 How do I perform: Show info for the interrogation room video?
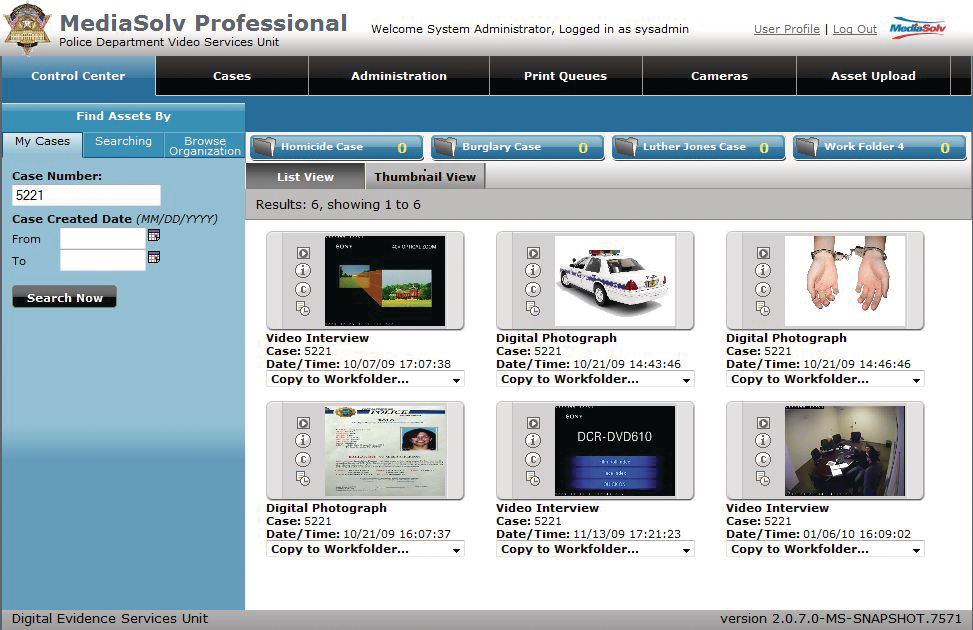coord(763,441)
